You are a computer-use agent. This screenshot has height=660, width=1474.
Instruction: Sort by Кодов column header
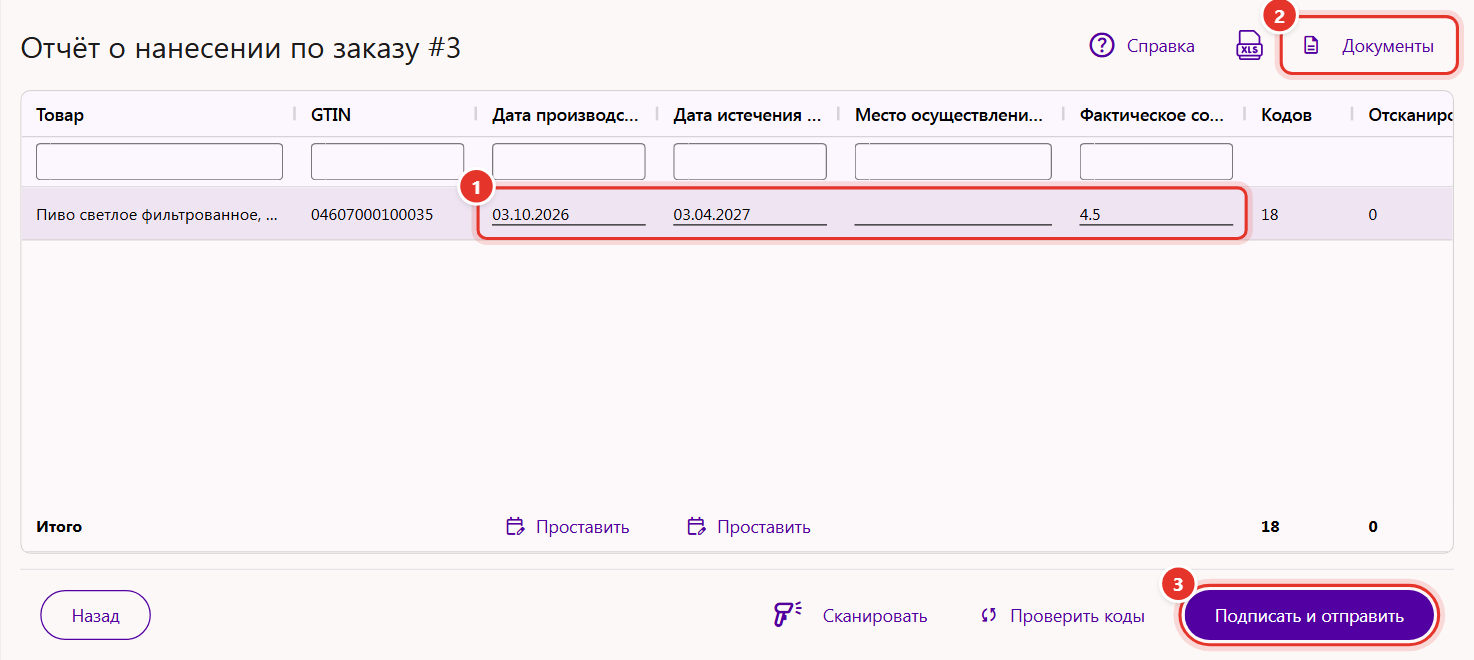pos(1286,115)
